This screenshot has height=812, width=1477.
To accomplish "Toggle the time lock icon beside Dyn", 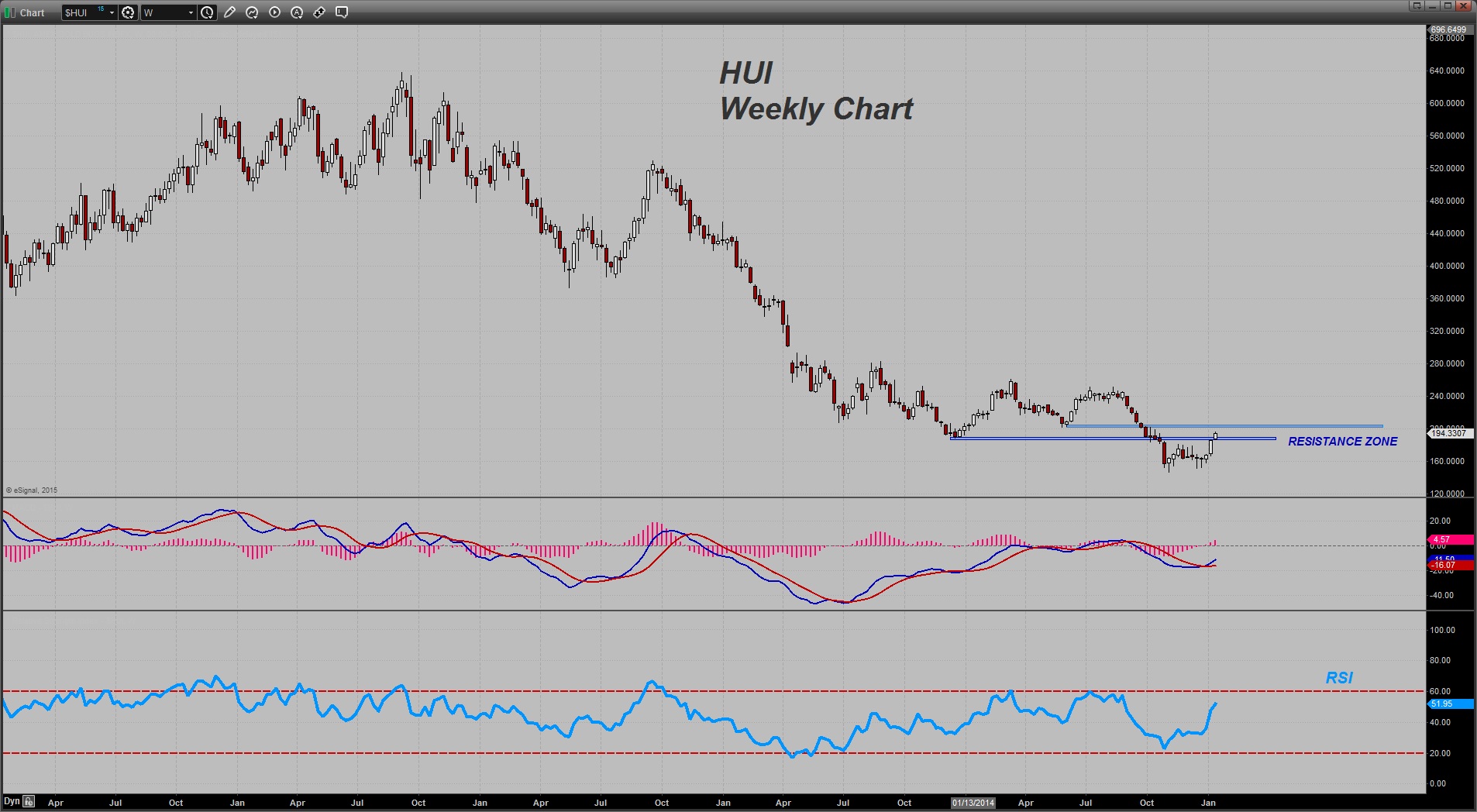I will tap(29, 802).
